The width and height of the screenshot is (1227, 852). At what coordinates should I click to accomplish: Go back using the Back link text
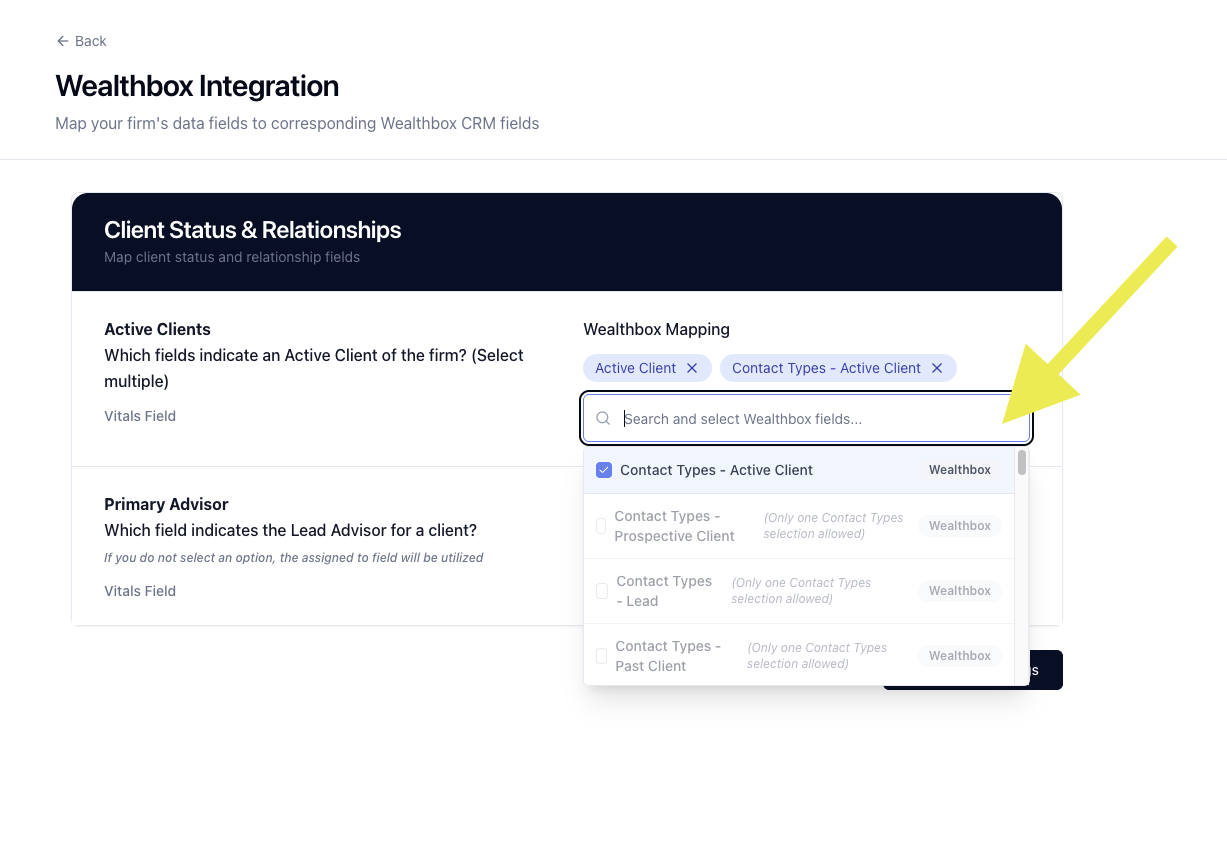click(90, 41)
